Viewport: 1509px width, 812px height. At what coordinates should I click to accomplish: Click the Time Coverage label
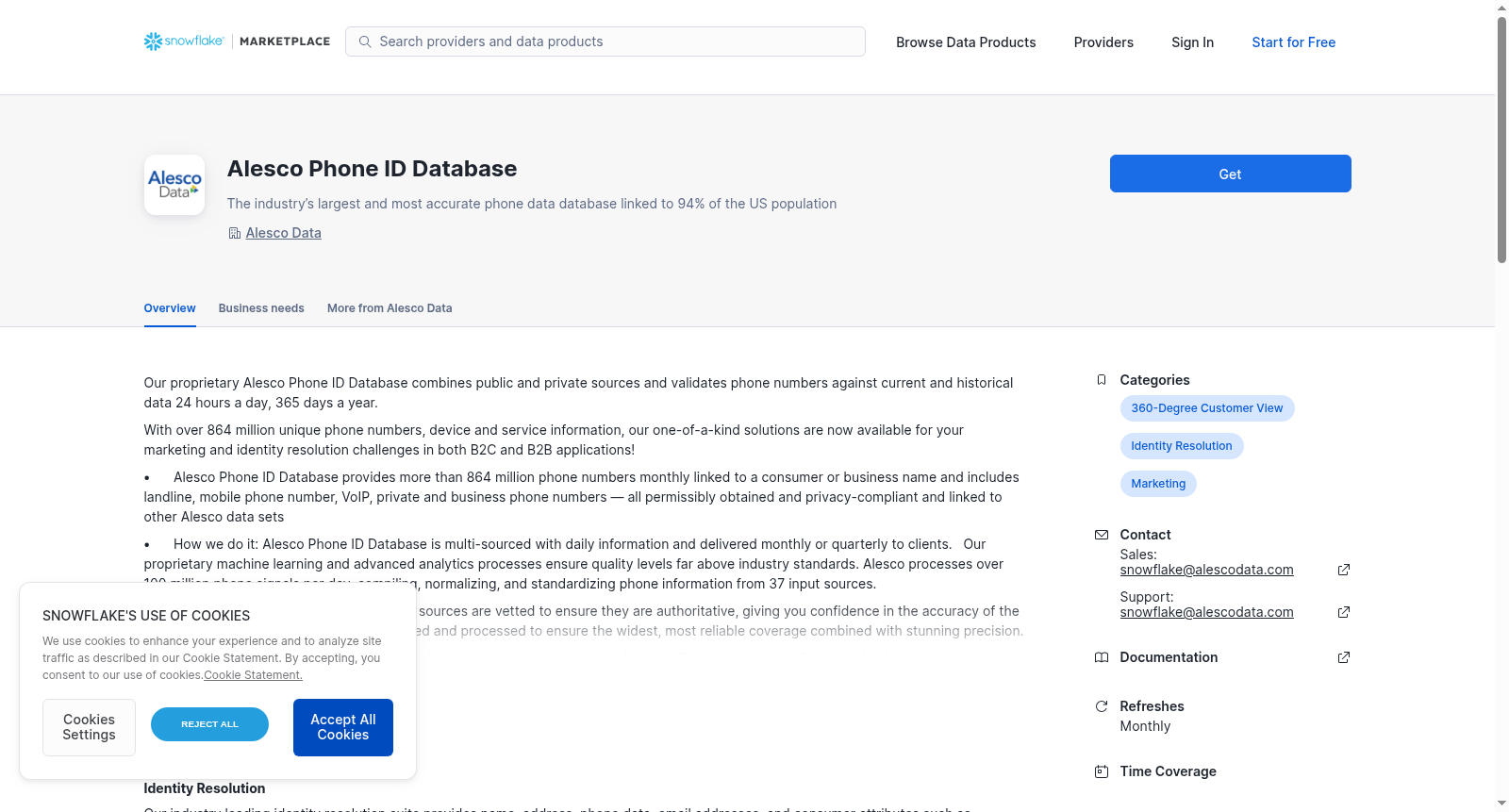tap(1168, 771)
